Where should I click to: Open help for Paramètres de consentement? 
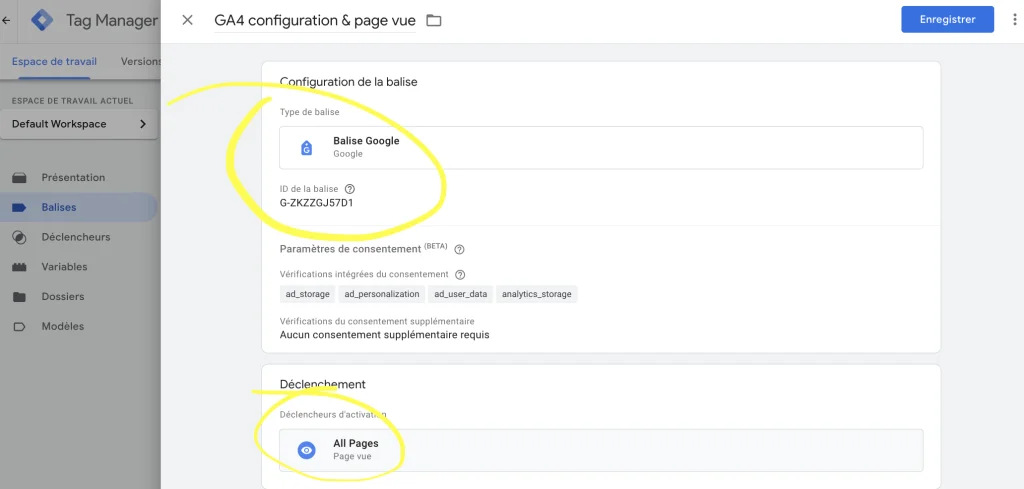[x=459, y=249]
